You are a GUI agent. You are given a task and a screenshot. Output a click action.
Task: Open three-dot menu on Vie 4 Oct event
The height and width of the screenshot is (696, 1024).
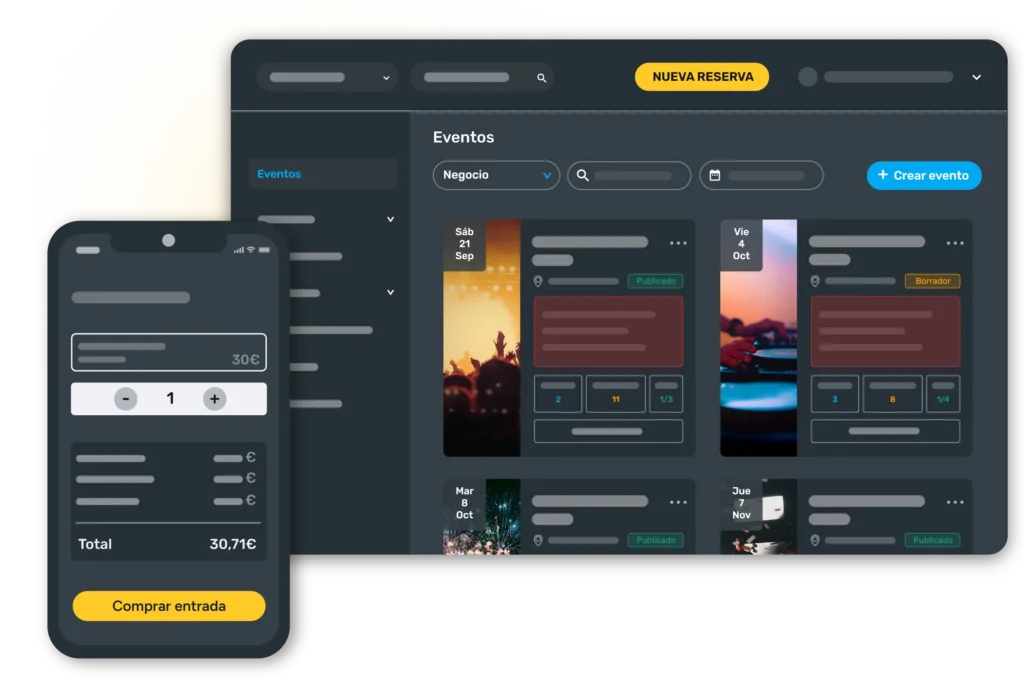(x=955, y=243)
